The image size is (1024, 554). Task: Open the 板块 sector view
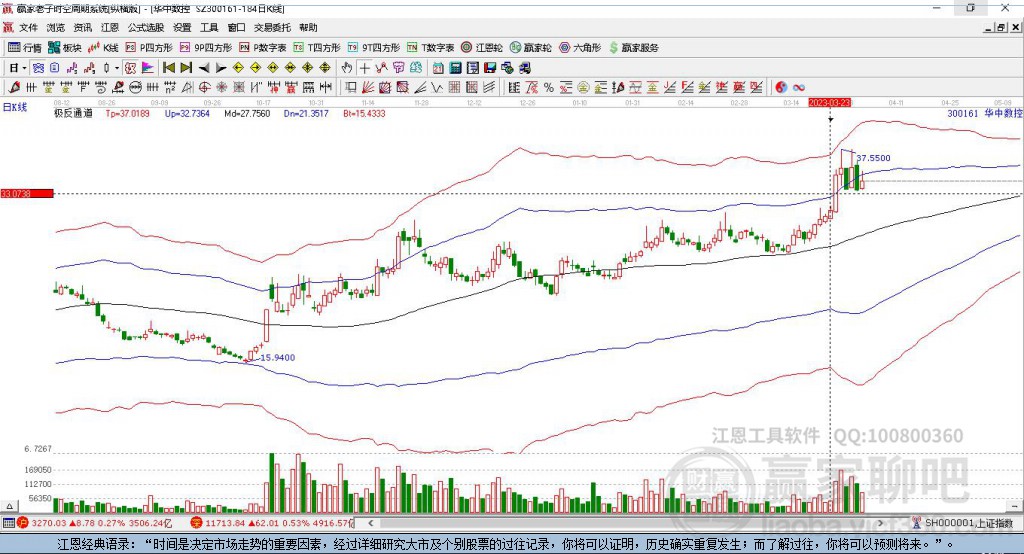(x=65, y=48)
